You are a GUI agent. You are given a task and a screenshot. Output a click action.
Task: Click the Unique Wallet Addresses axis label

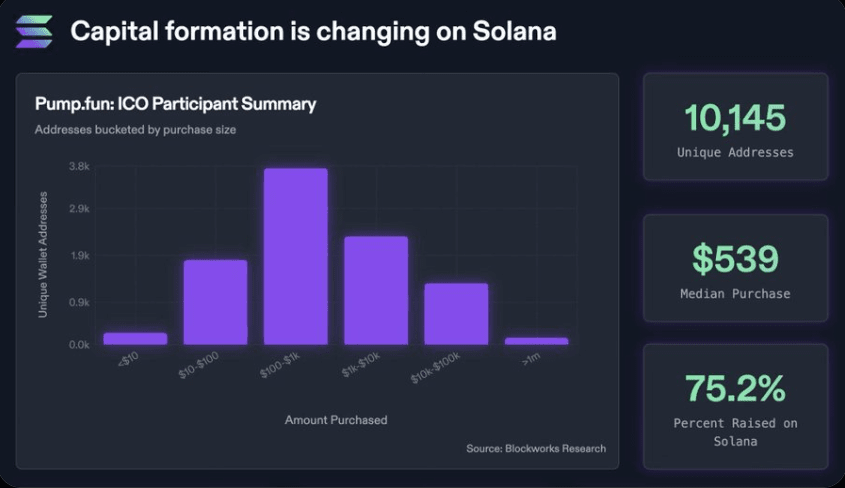click(43, 255)
